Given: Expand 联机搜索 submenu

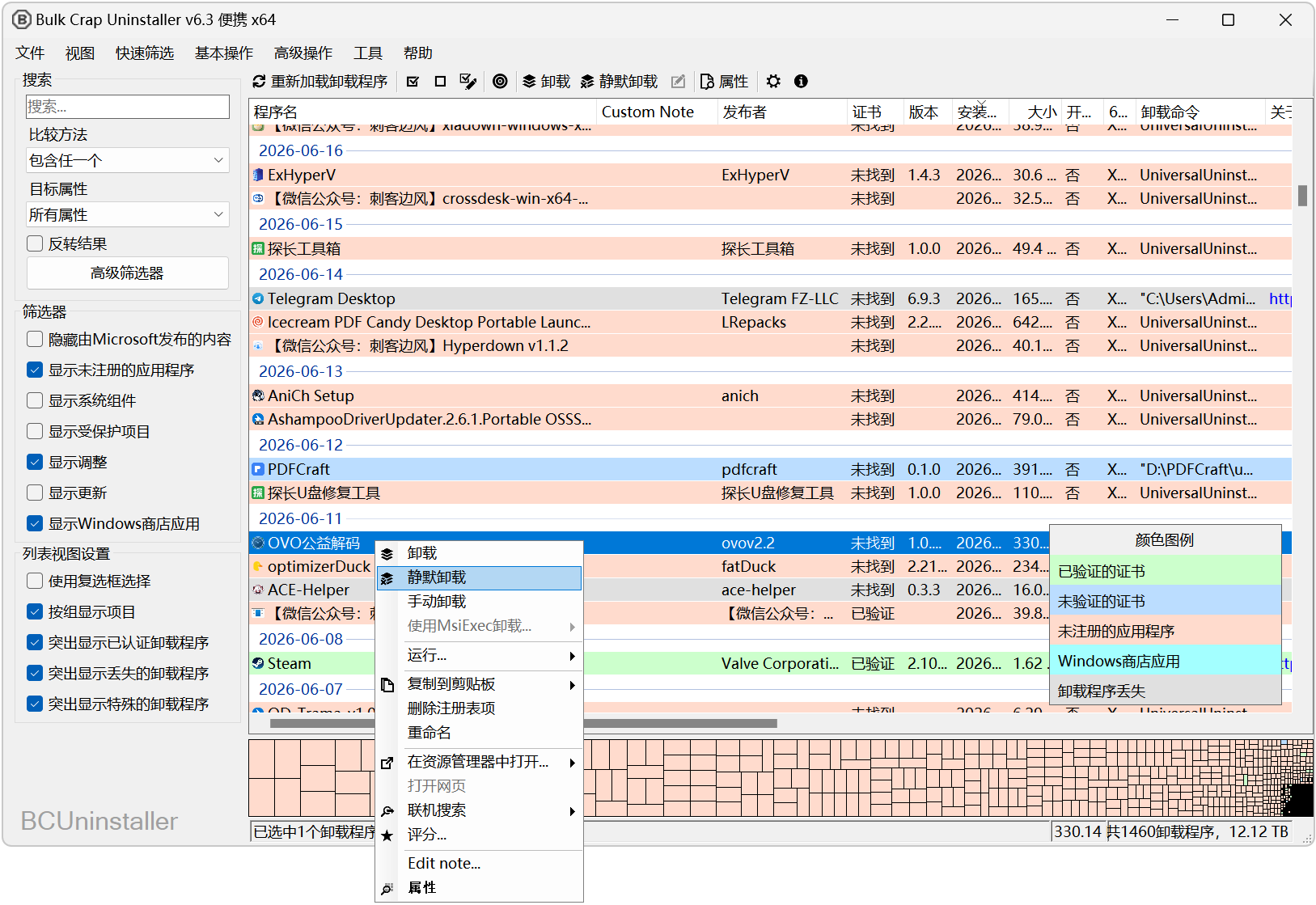Looking at the screenshot, I should (x=572, y=811).
